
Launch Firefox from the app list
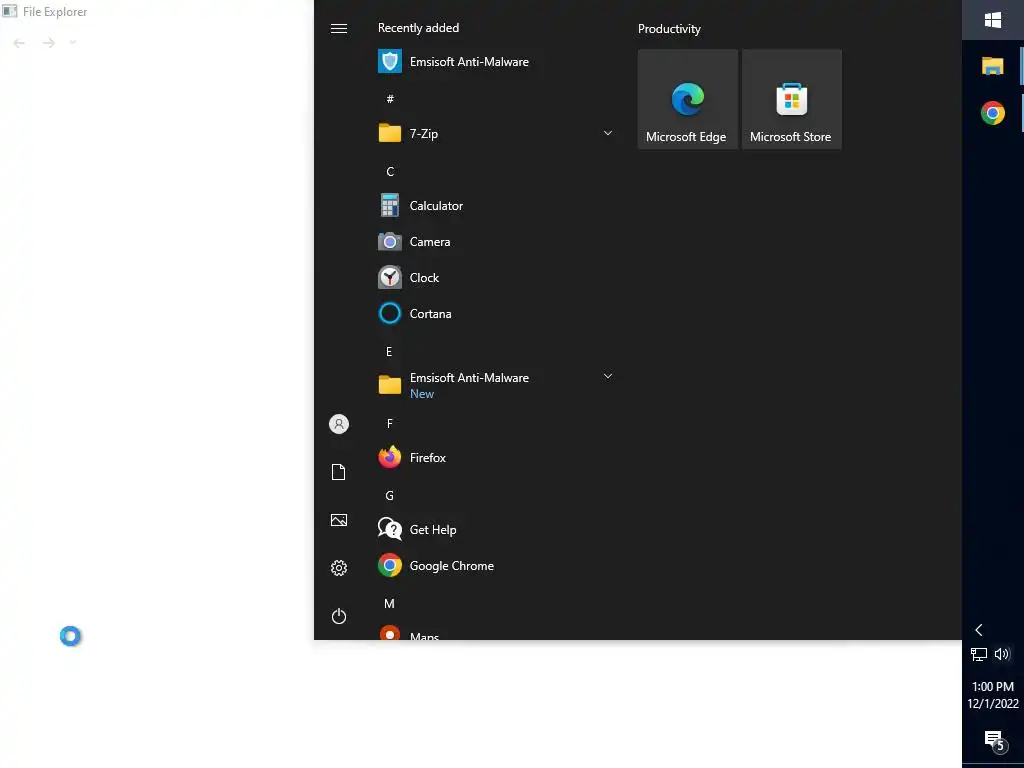pyautogui.click(x=497, y=458)
